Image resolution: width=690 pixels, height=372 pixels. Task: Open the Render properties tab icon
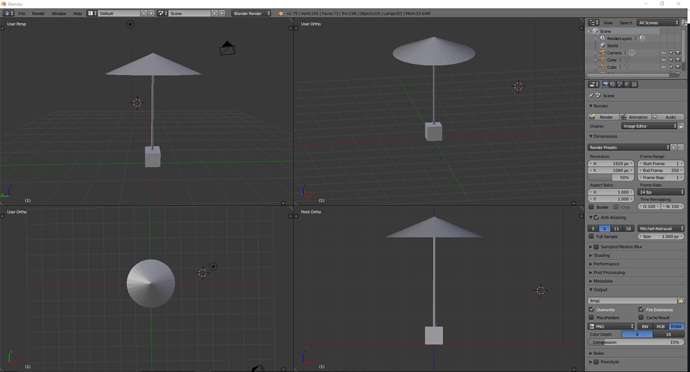(x=606, y=84)
